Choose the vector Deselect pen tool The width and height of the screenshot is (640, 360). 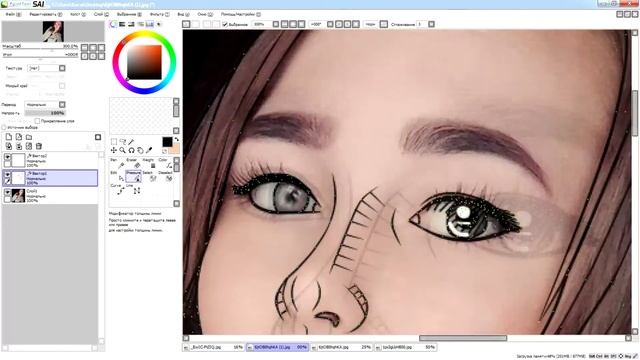click(165, 176)
